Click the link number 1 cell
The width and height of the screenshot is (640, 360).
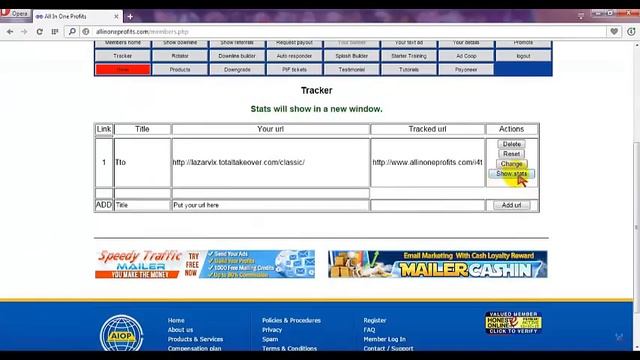click(104, 162)
